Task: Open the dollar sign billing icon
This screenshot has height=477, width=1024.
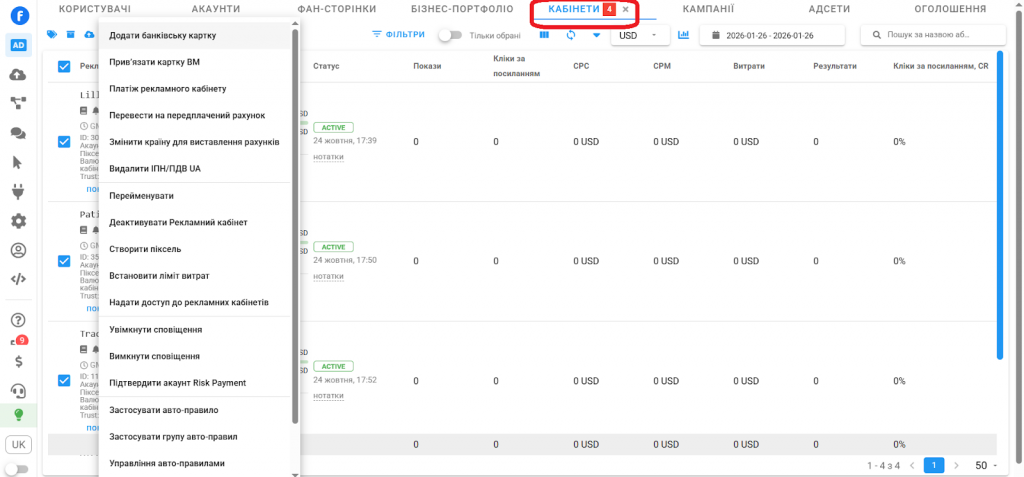Action: tap(19, 361)
